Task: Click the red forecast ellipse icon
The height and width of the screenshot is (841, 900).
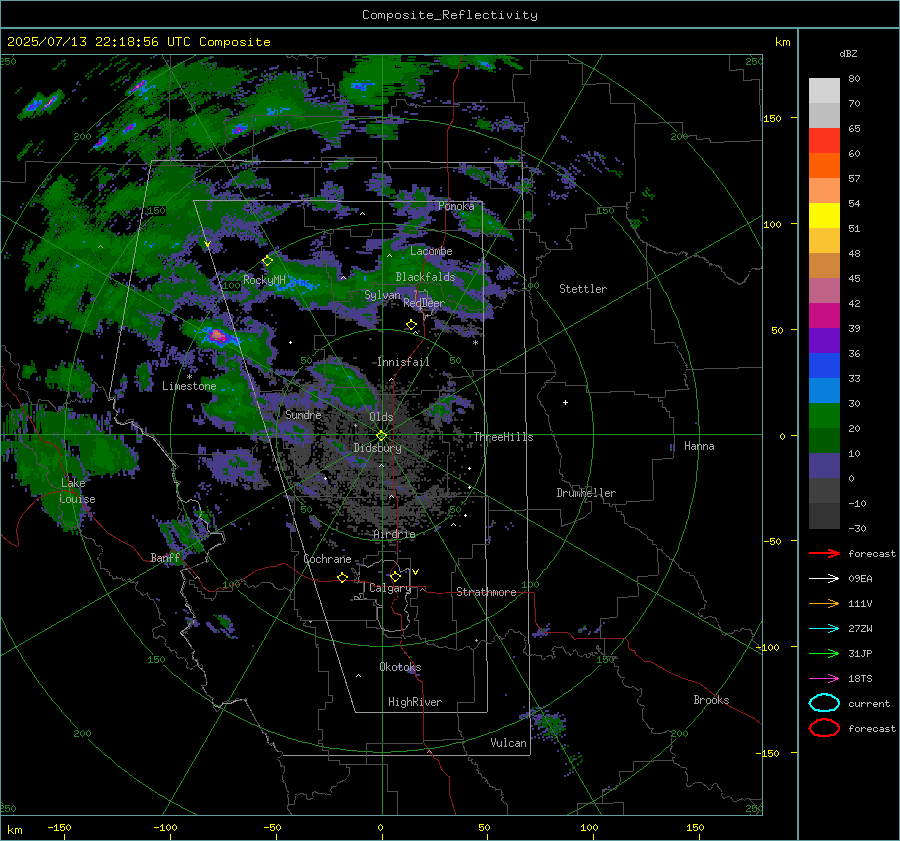Action: 824,728
